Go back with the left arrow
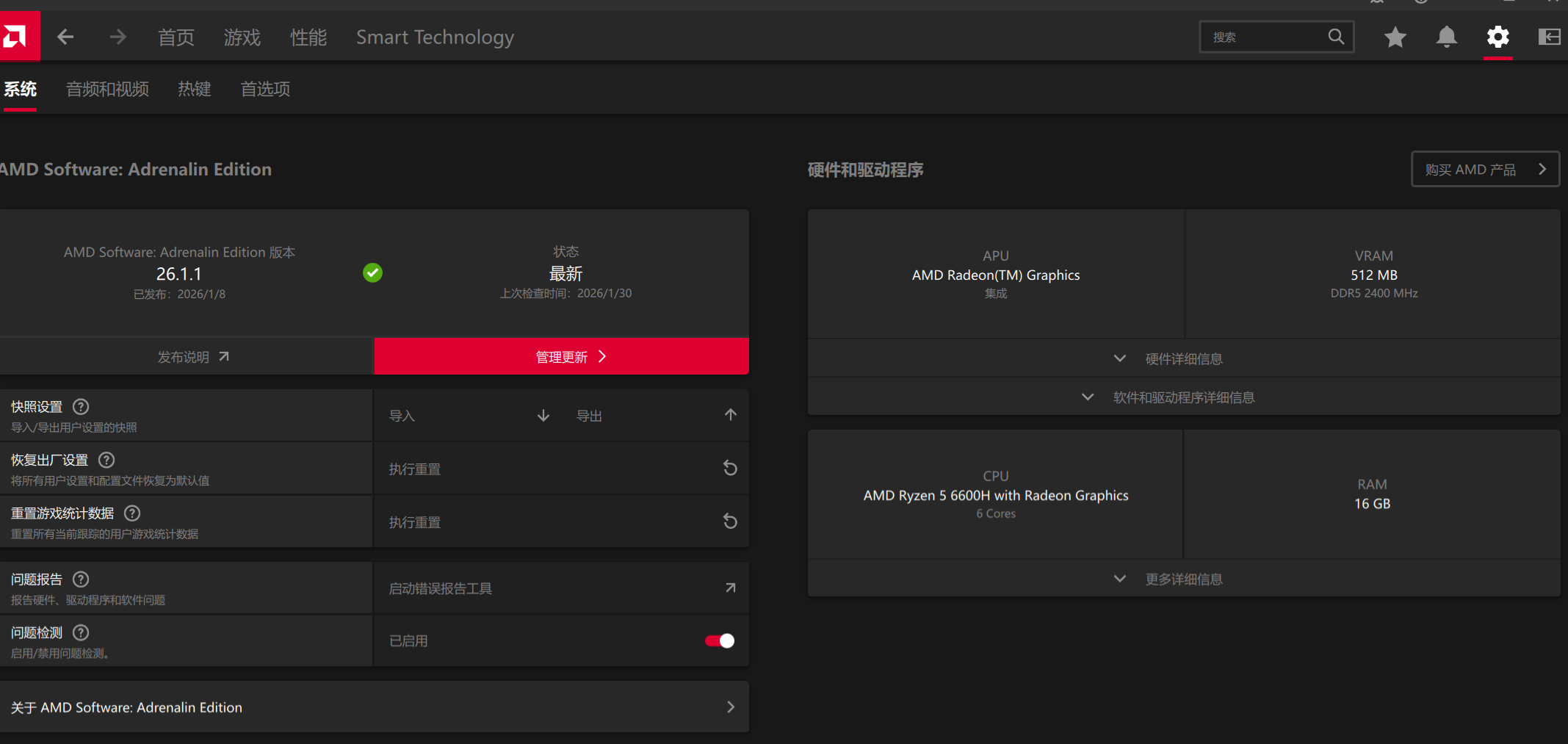Screen dimensions: 1568x744 [65, 37]
